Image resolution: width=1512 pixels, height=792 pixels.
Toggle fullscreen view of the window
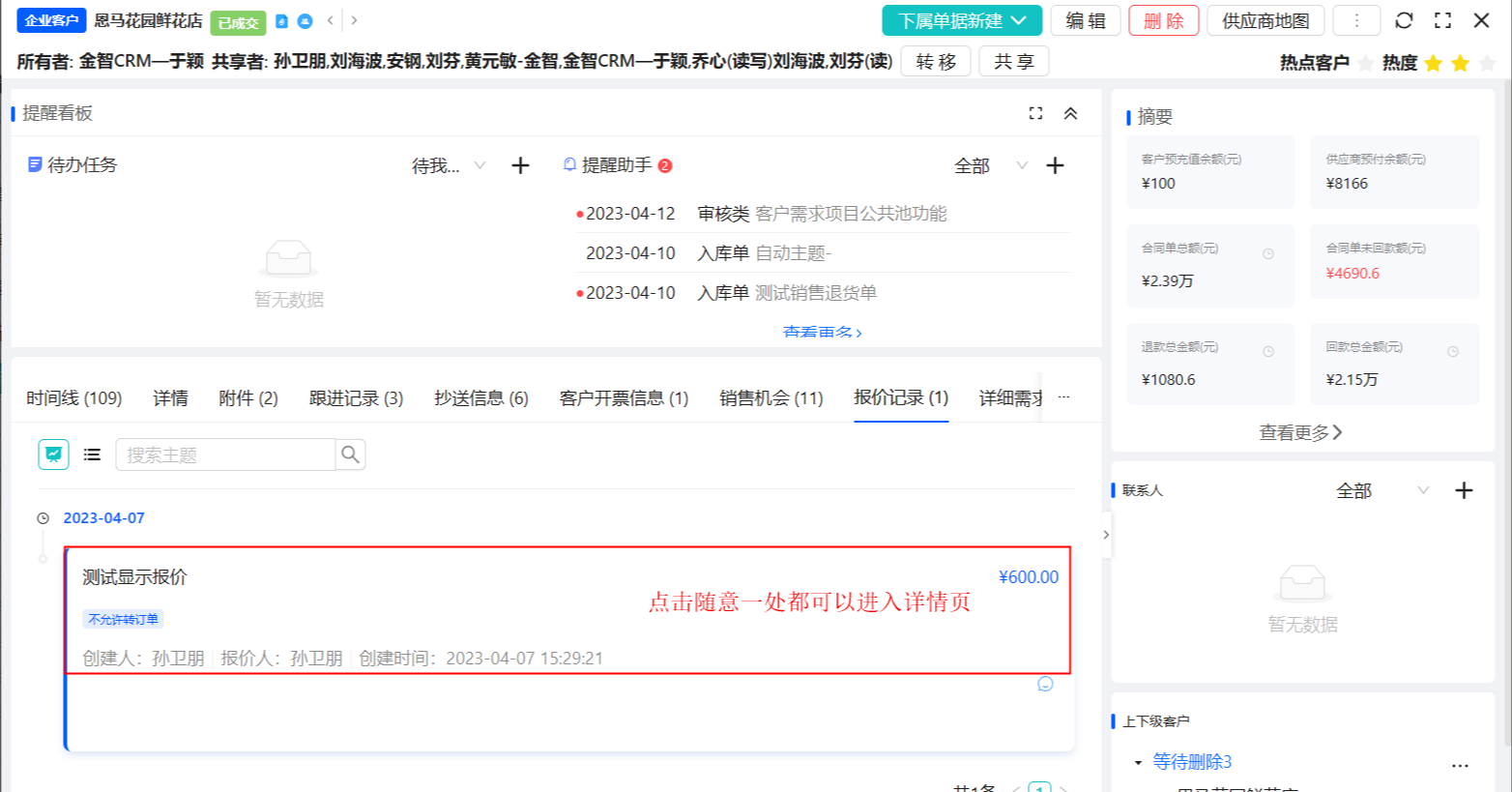[x=1442, y=20]
